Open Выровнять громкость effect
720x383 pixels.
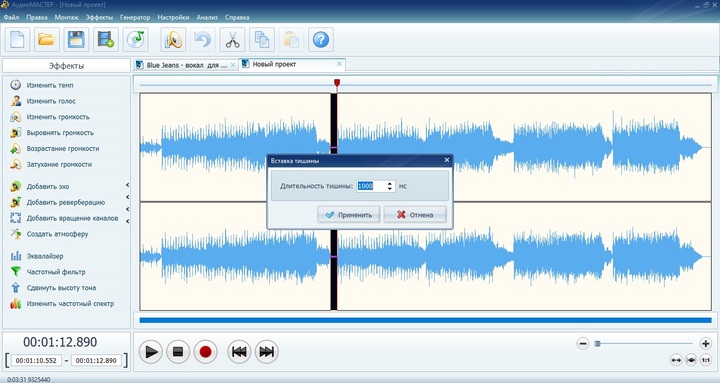tap(52, 133)
